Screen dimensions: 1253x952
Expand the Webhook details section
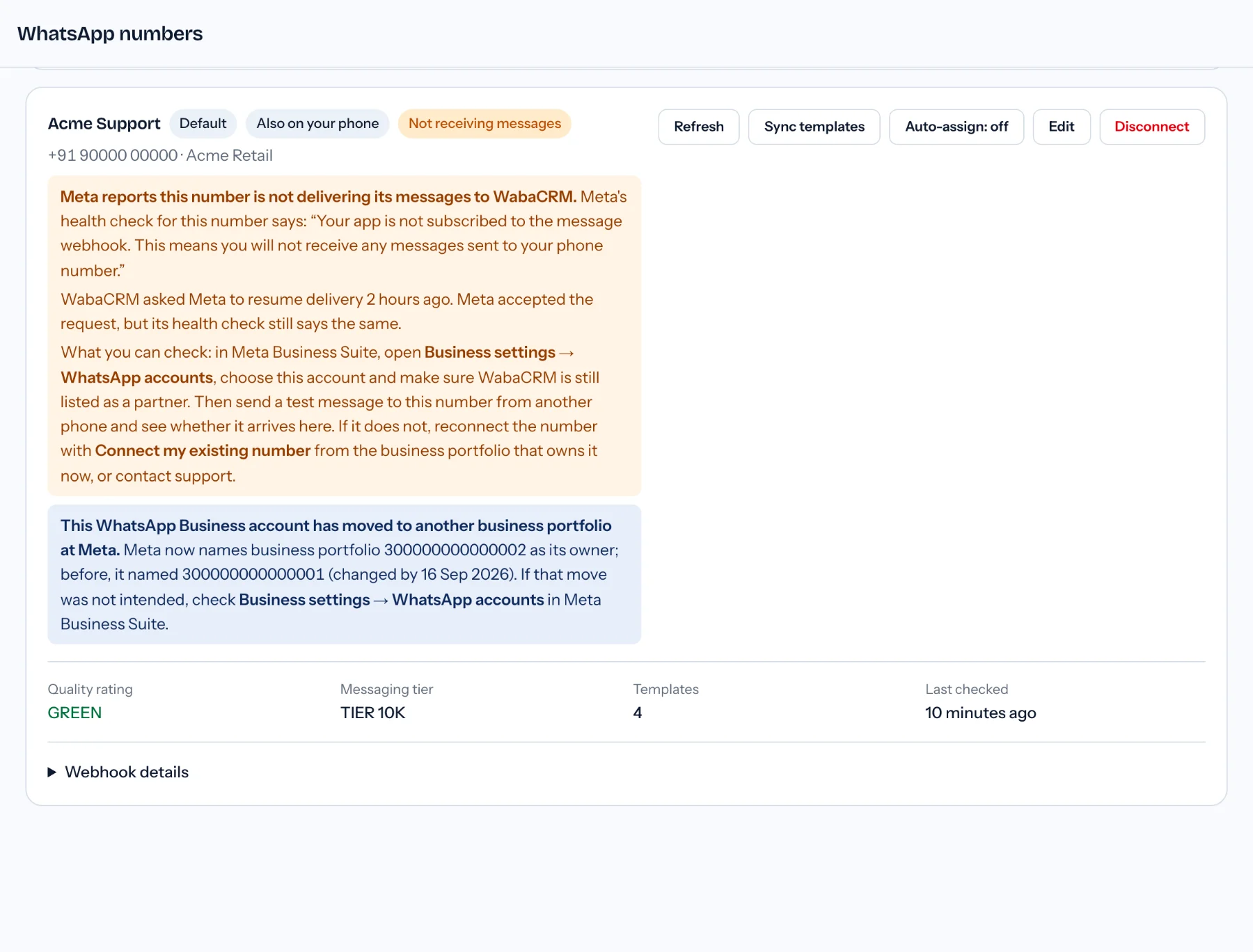tap(118, 772)
